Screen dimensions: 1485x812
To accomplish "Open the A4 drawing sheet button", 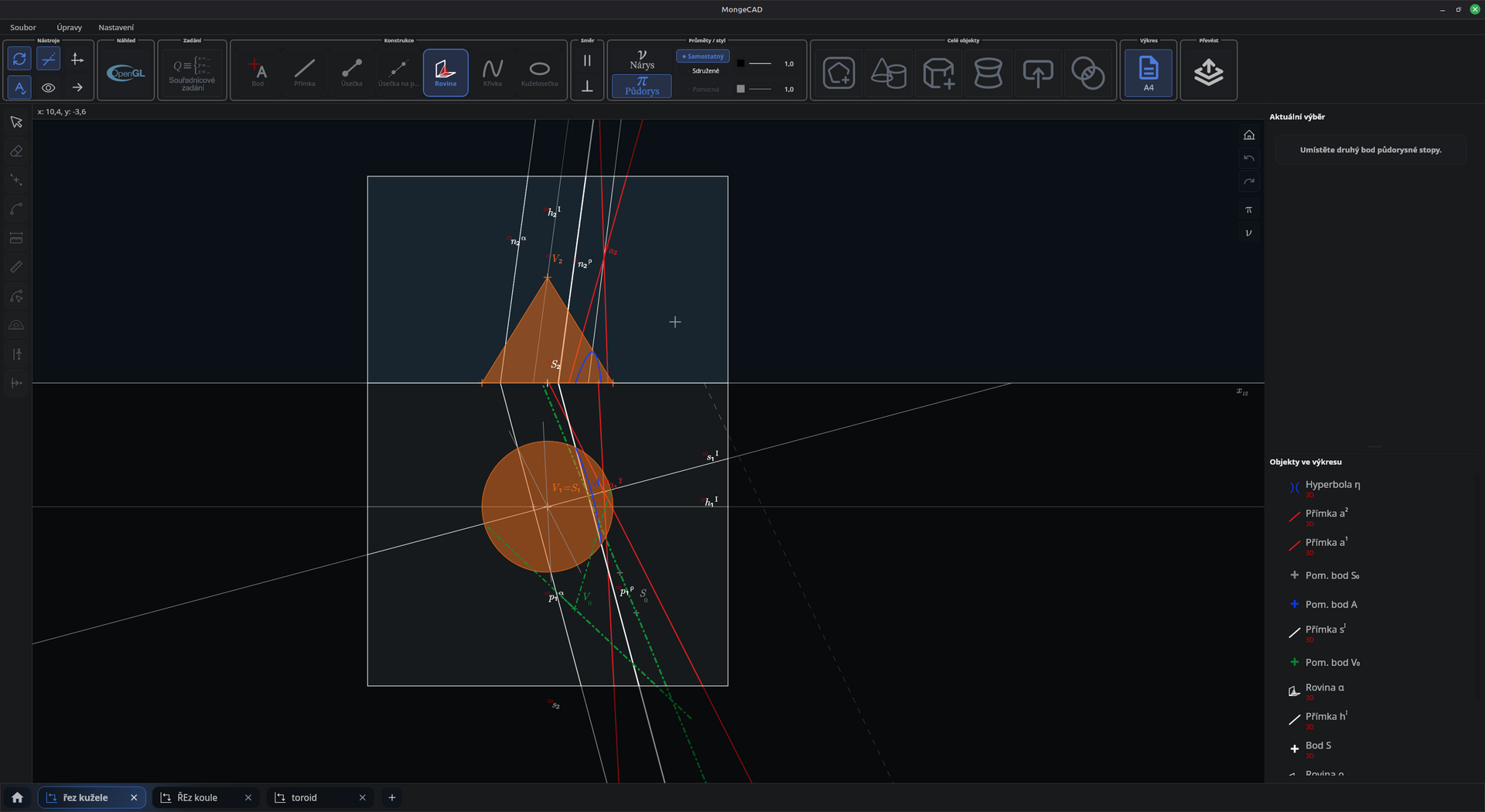I will (1149, 73).
